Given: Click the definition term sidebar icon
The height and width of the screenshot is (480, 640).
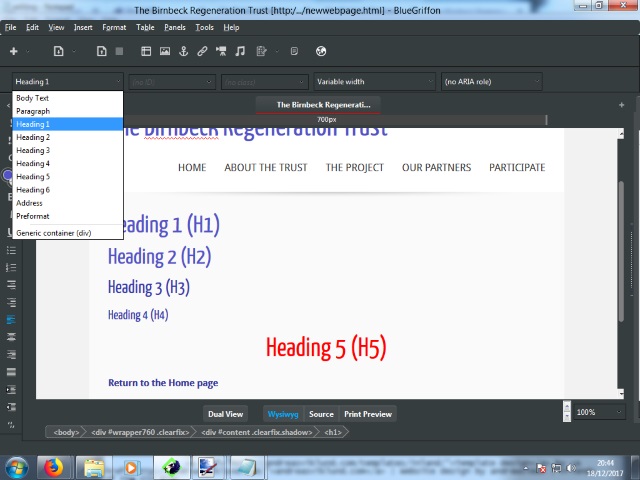Looking at the screenshot, I should pos(11,284).
